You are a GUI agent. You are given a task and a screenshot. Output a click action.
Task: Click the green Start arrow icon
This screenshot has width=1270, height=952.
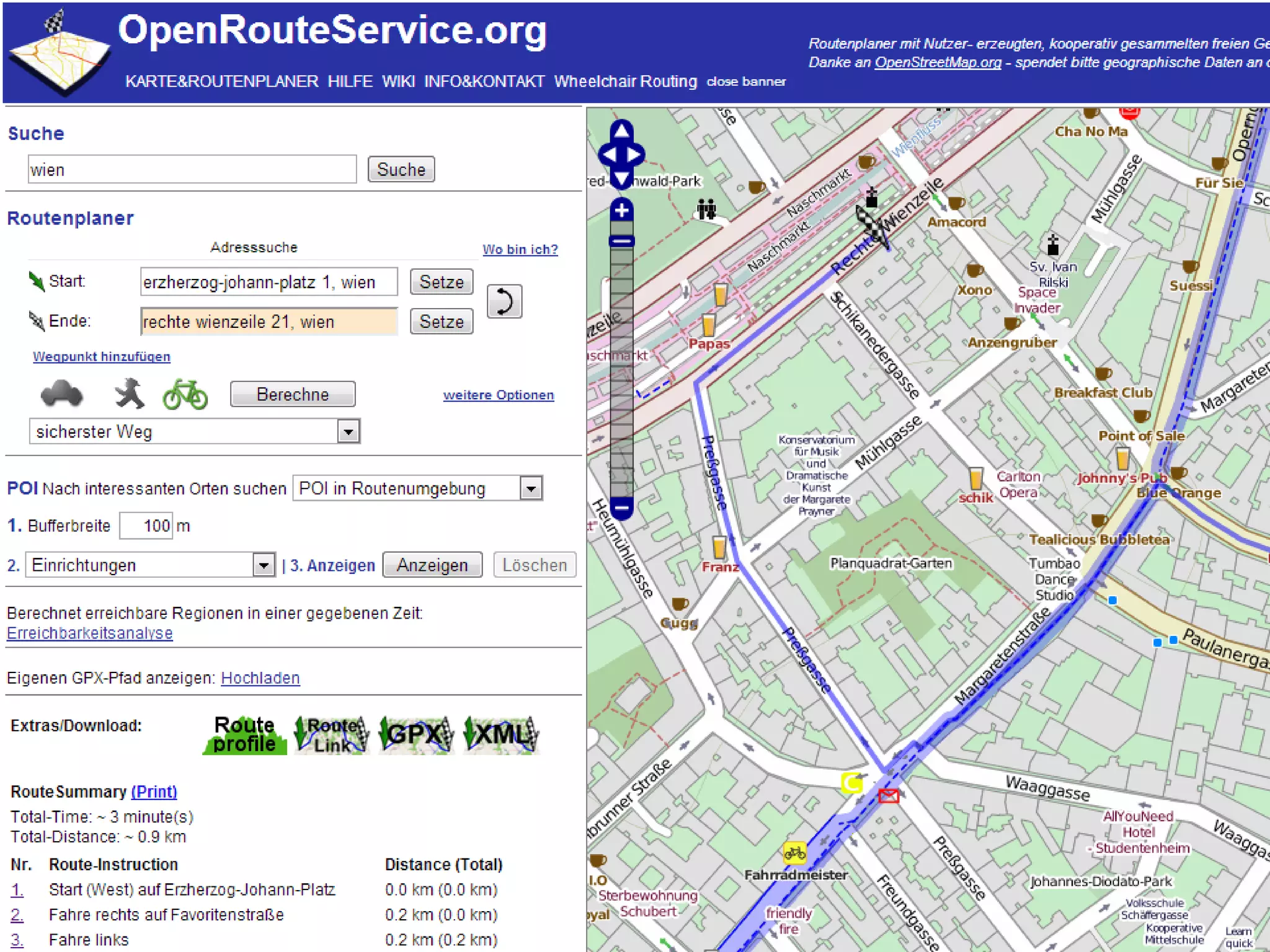tap(37, 281)
